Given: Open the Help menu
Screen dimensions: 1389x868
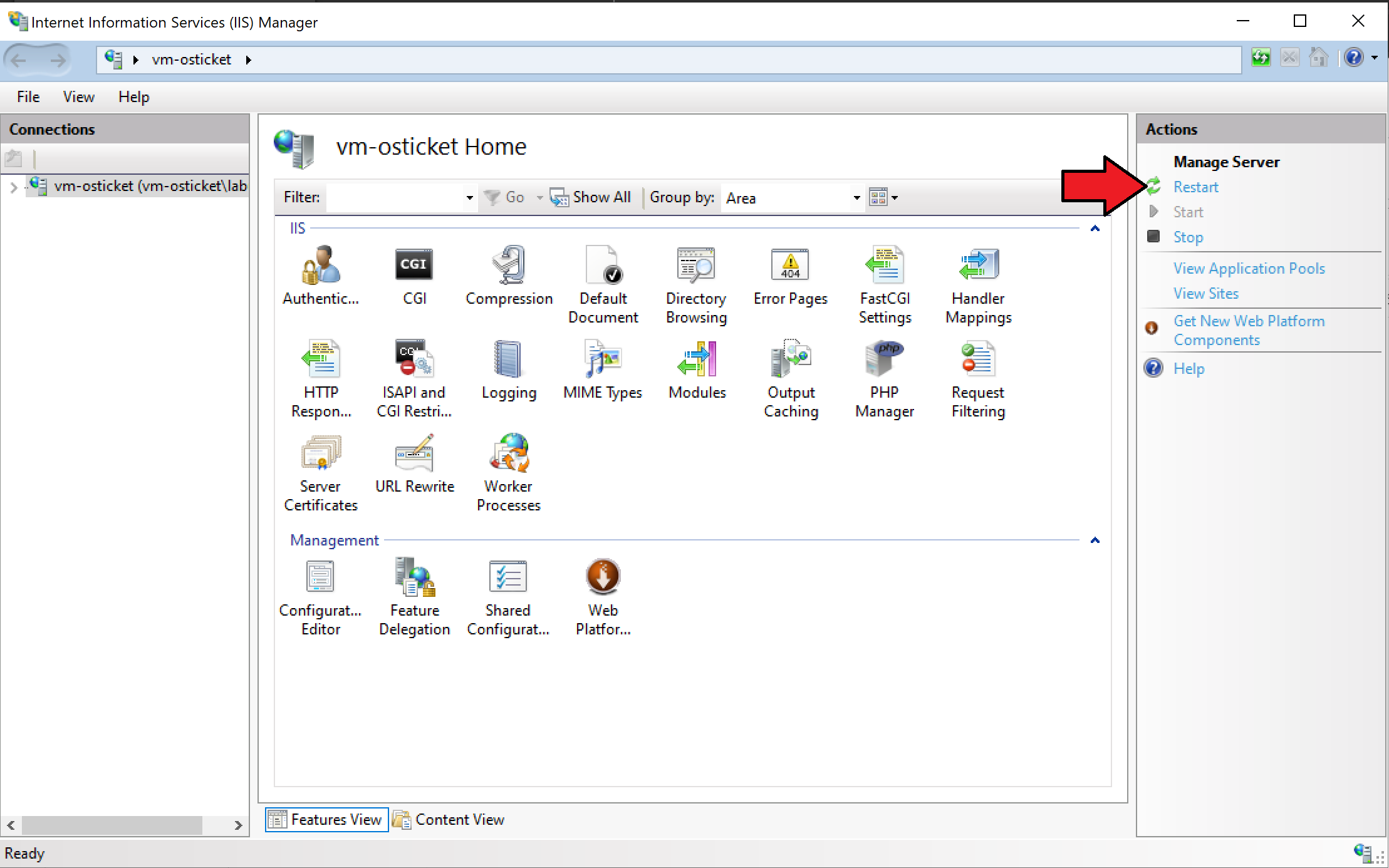Looking at the screenshot, I should click(x=134, y=97).
